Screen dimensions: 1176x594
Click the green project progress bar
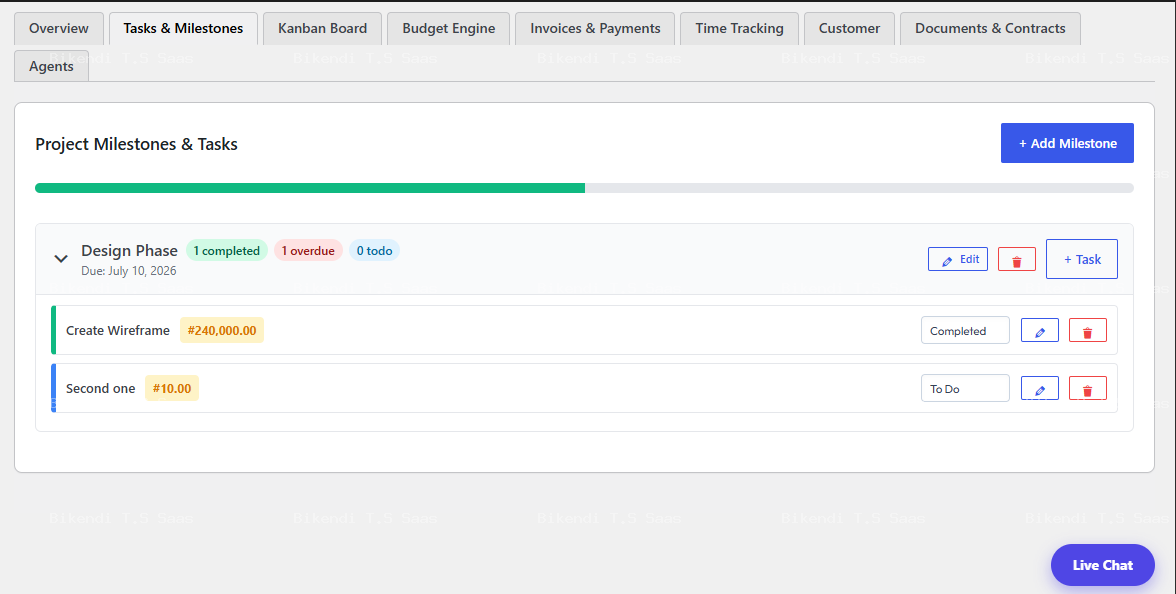click(x=310, y=188)
